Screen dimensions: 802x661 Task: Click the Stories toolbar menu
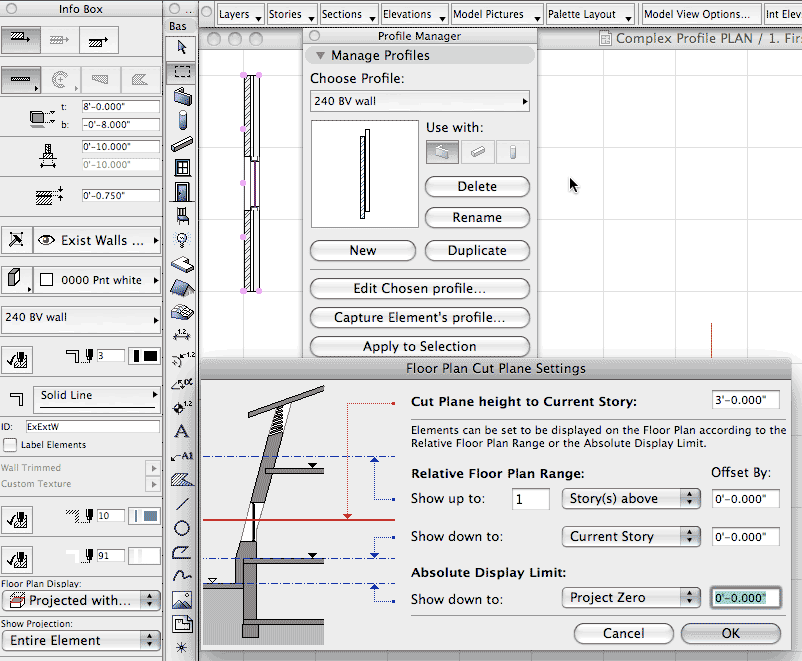click(x=290, y=14)
